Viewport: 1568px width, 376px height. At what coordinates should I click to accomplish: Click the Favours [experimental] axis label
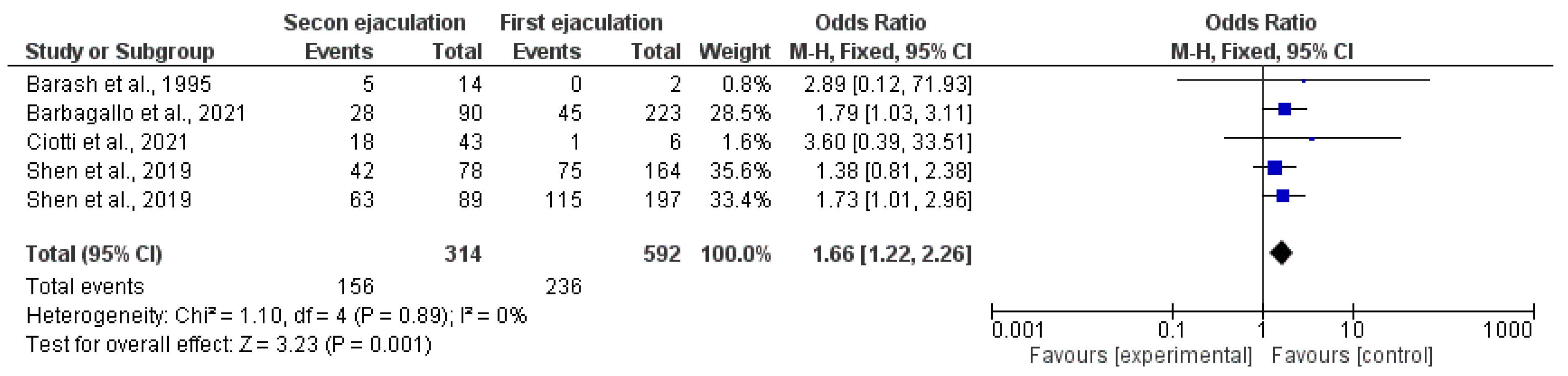(1140, 355)
